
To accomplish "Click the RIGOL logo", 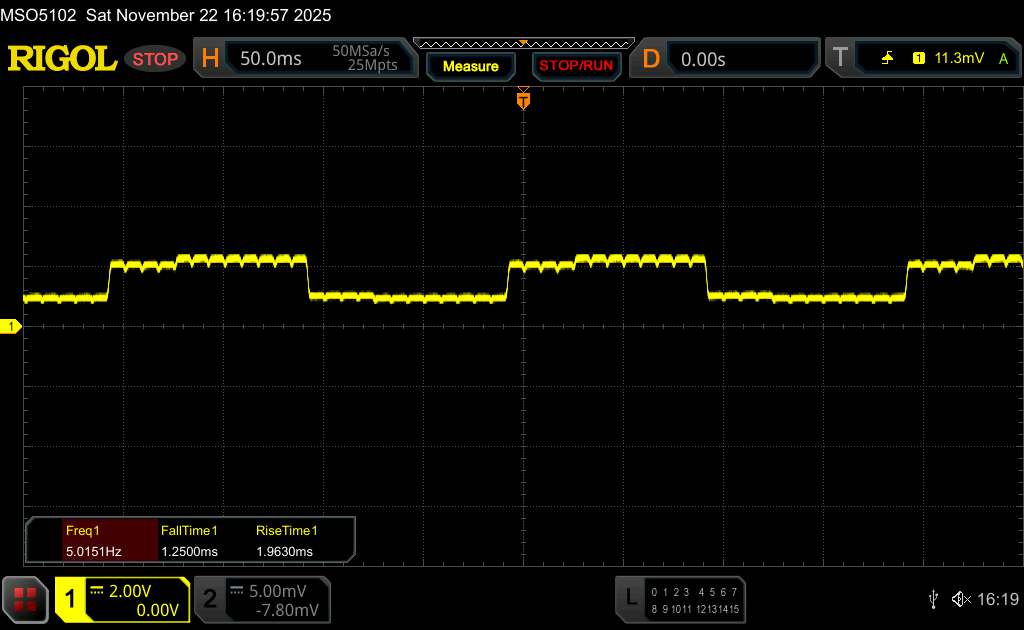I will (62, 59).
